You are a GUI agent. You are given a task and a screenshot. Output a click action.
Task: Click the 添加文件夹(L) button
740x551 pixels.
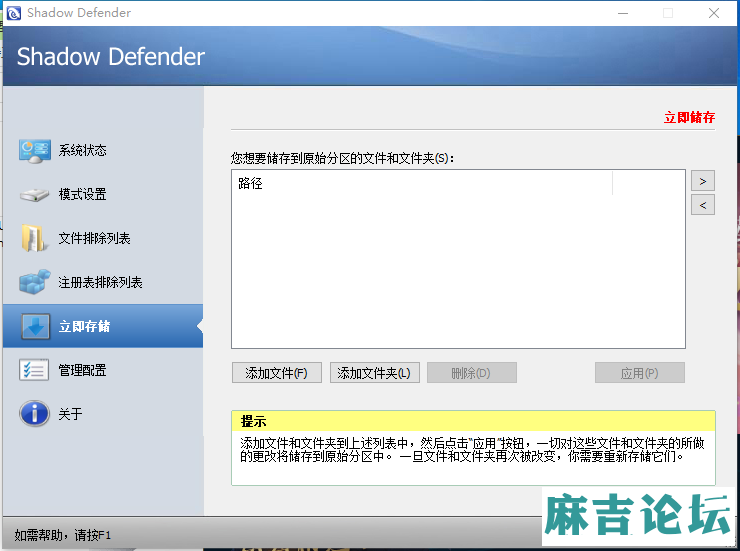coord(374,373)
